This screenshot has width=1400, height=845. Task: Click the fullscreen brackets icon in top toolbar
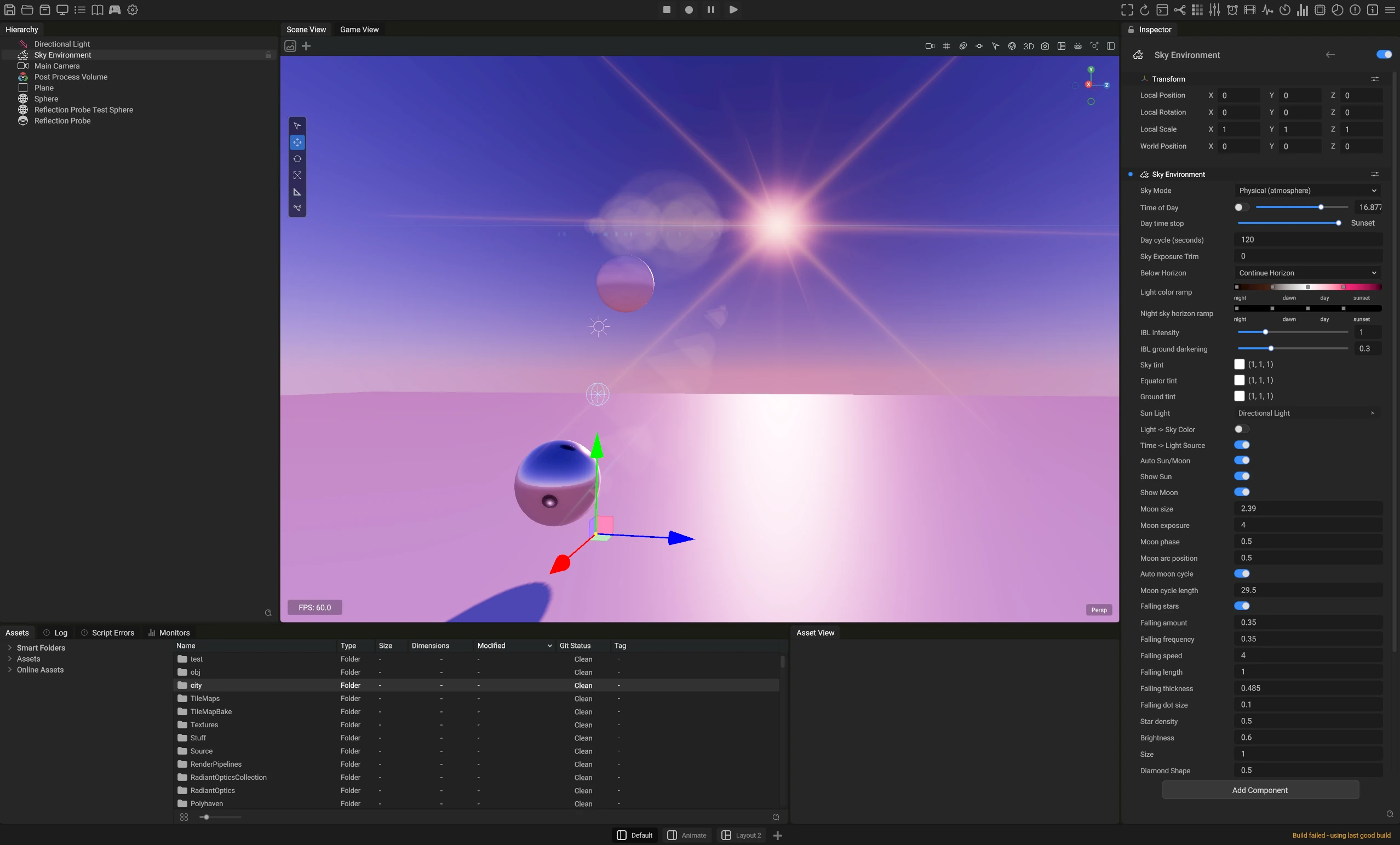click(1127, 10)
